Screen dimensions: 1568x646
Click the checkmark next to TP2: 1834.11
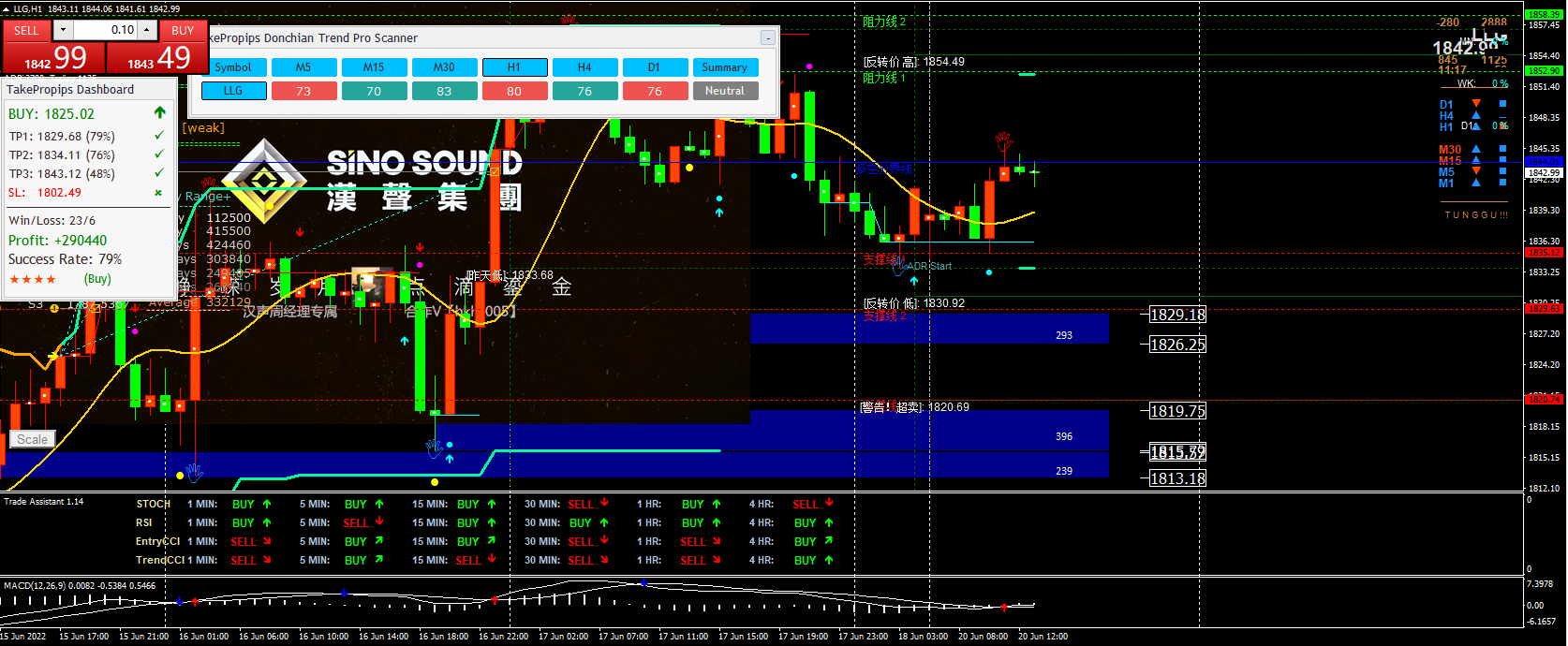[x=159, y=154]
